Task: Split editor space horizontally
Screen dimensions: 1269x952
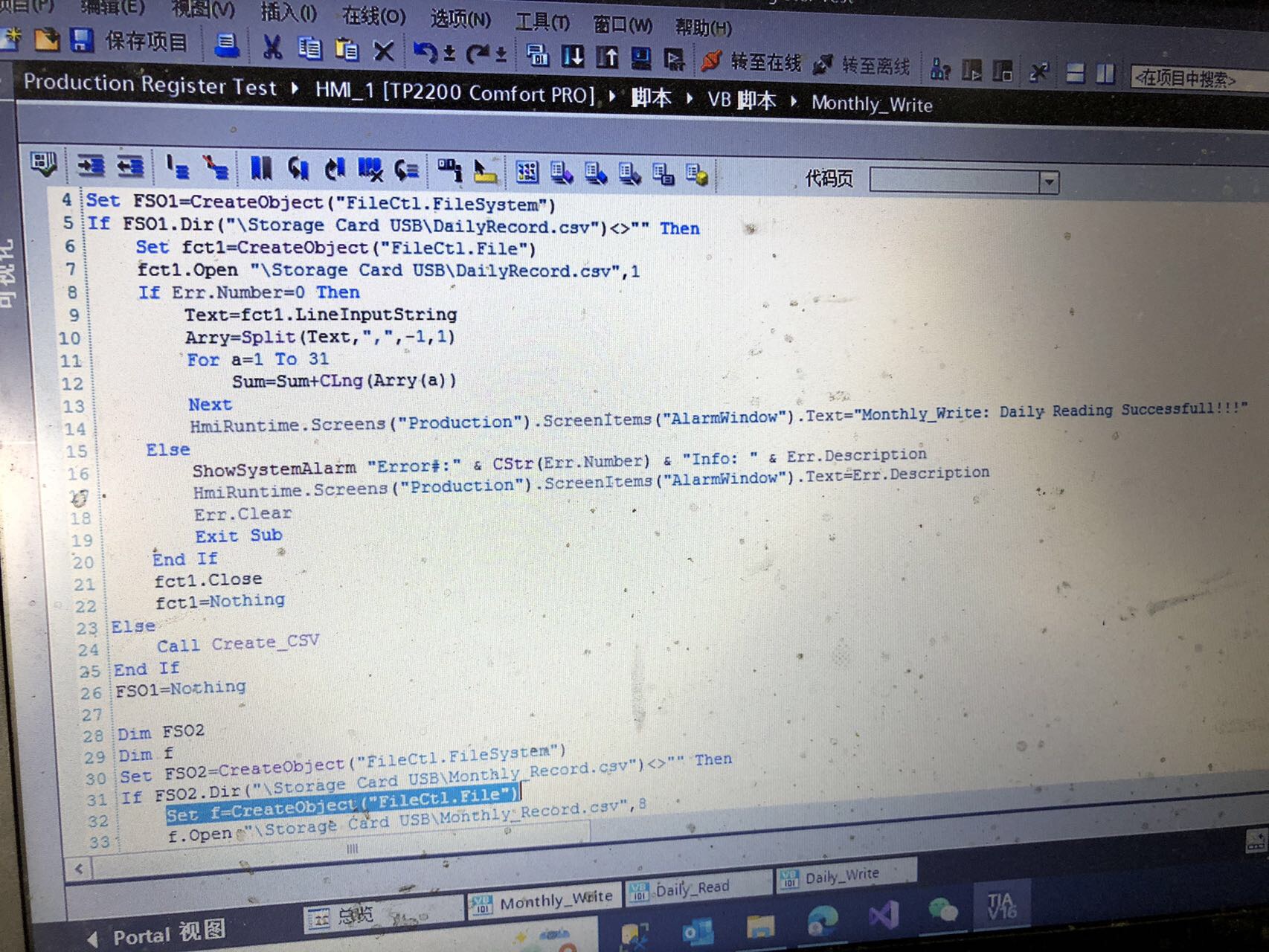Action: tap(1075, 74)
